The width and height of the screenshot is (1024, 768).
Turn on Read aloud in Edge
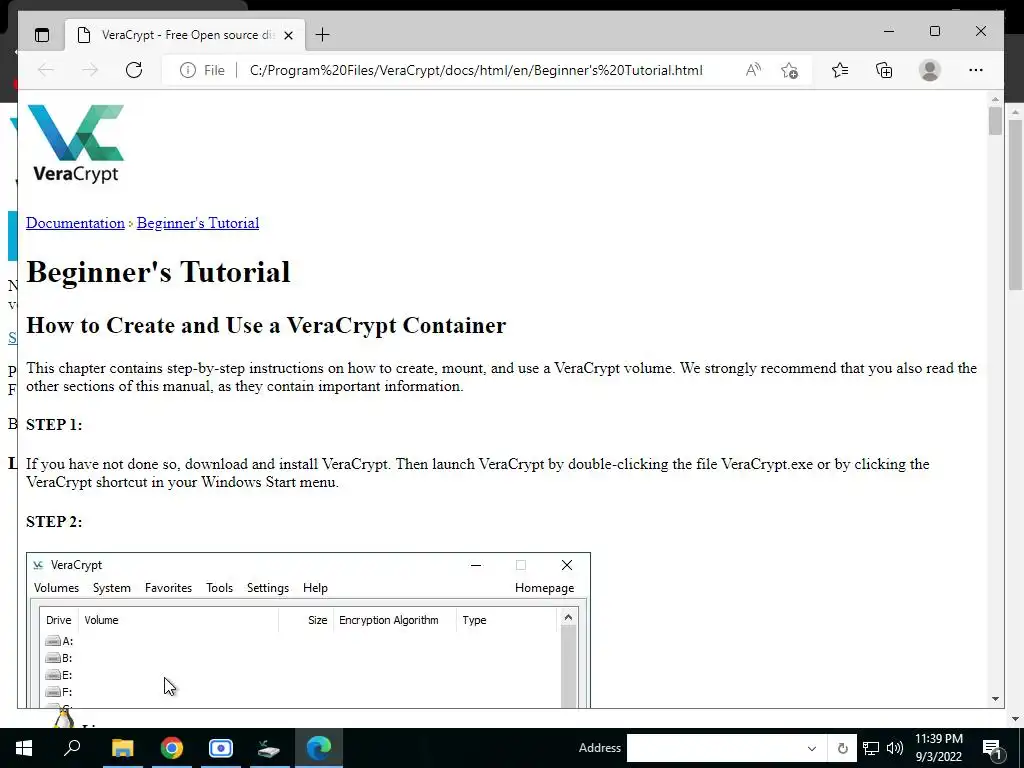(x=753, y=70)
